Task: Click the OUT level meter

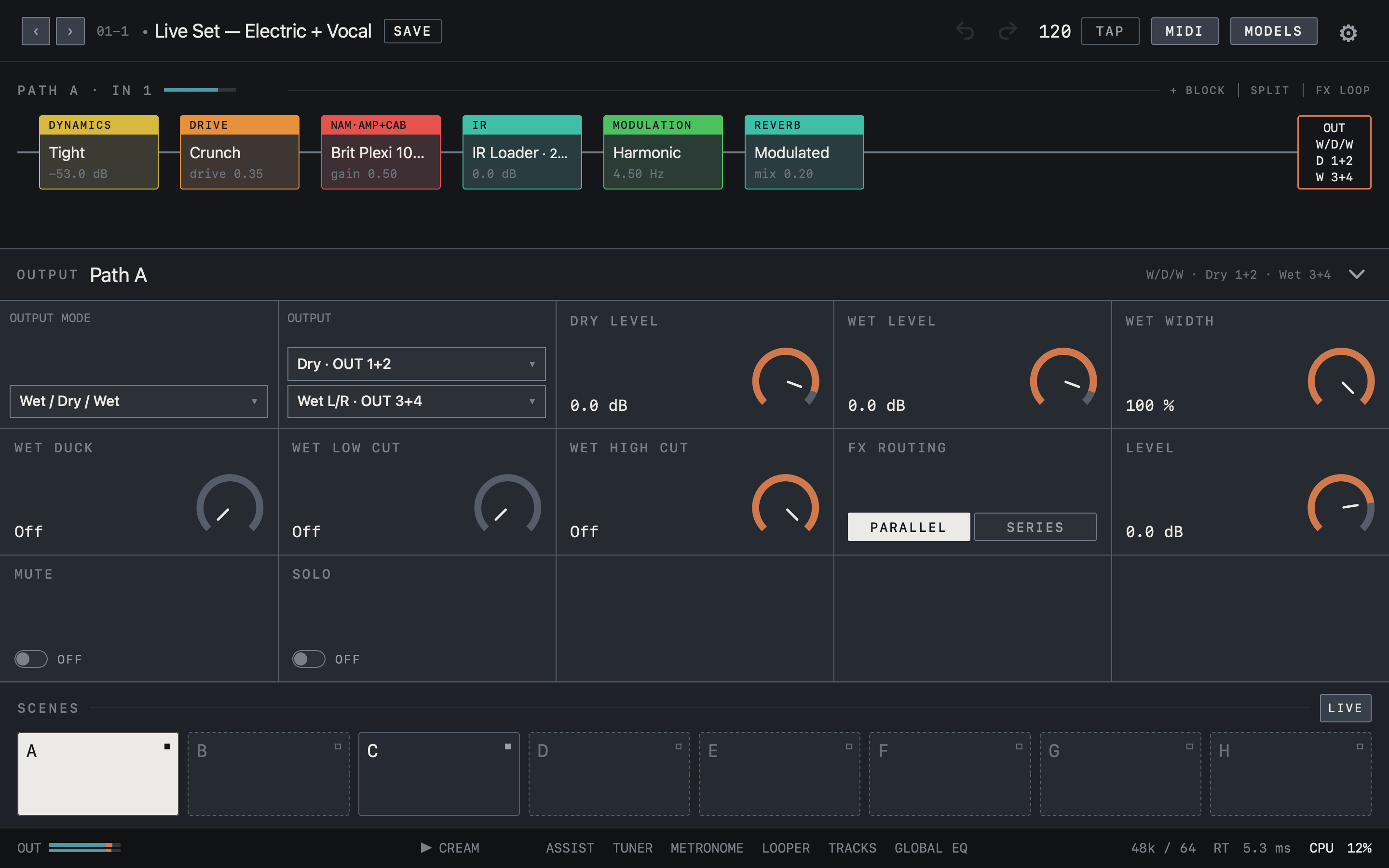Action: click(84, 847)
